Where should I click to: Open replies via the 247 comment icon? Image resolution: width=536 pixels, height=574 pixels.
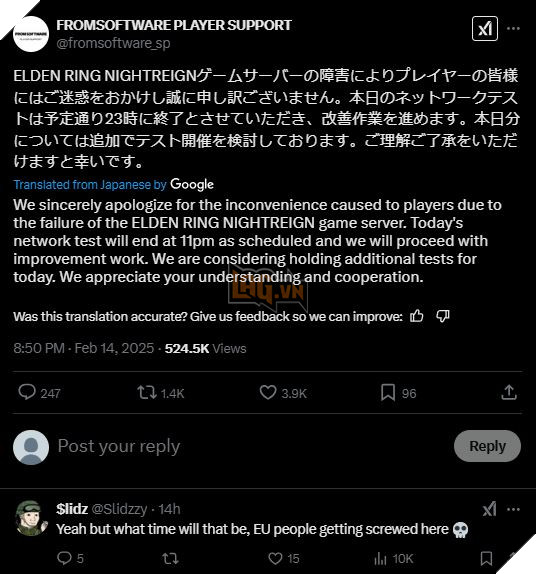(27, 392)
